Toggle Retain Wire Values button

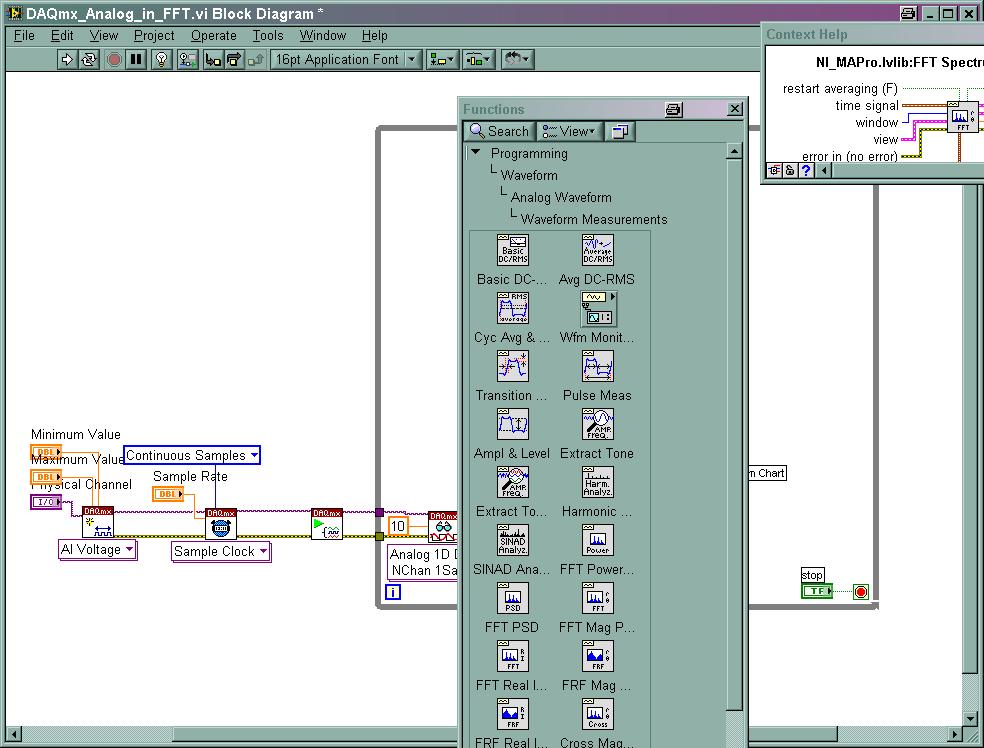click(x=187, y=60)
